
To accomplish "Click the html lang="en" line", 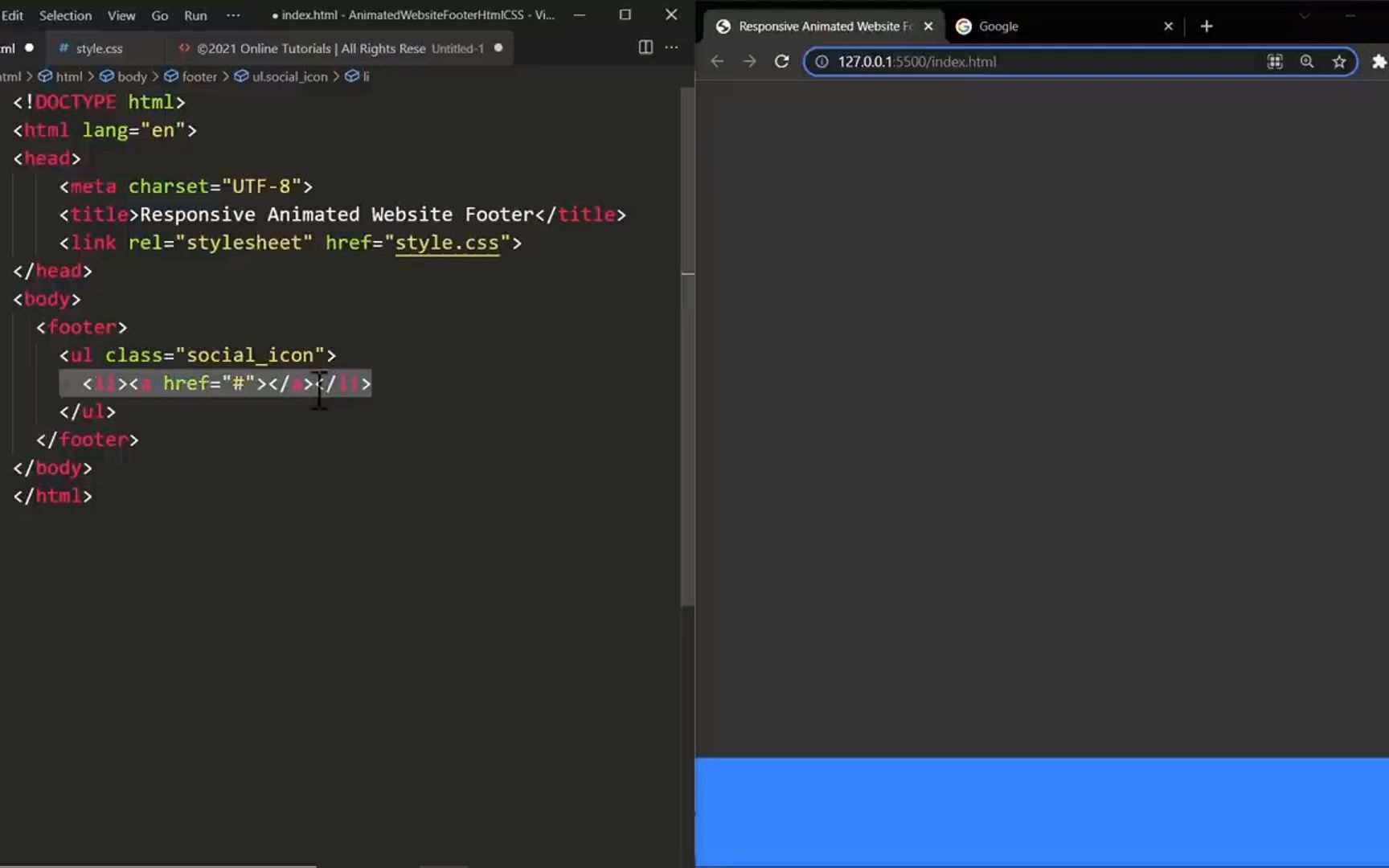I will click(105, 130).
